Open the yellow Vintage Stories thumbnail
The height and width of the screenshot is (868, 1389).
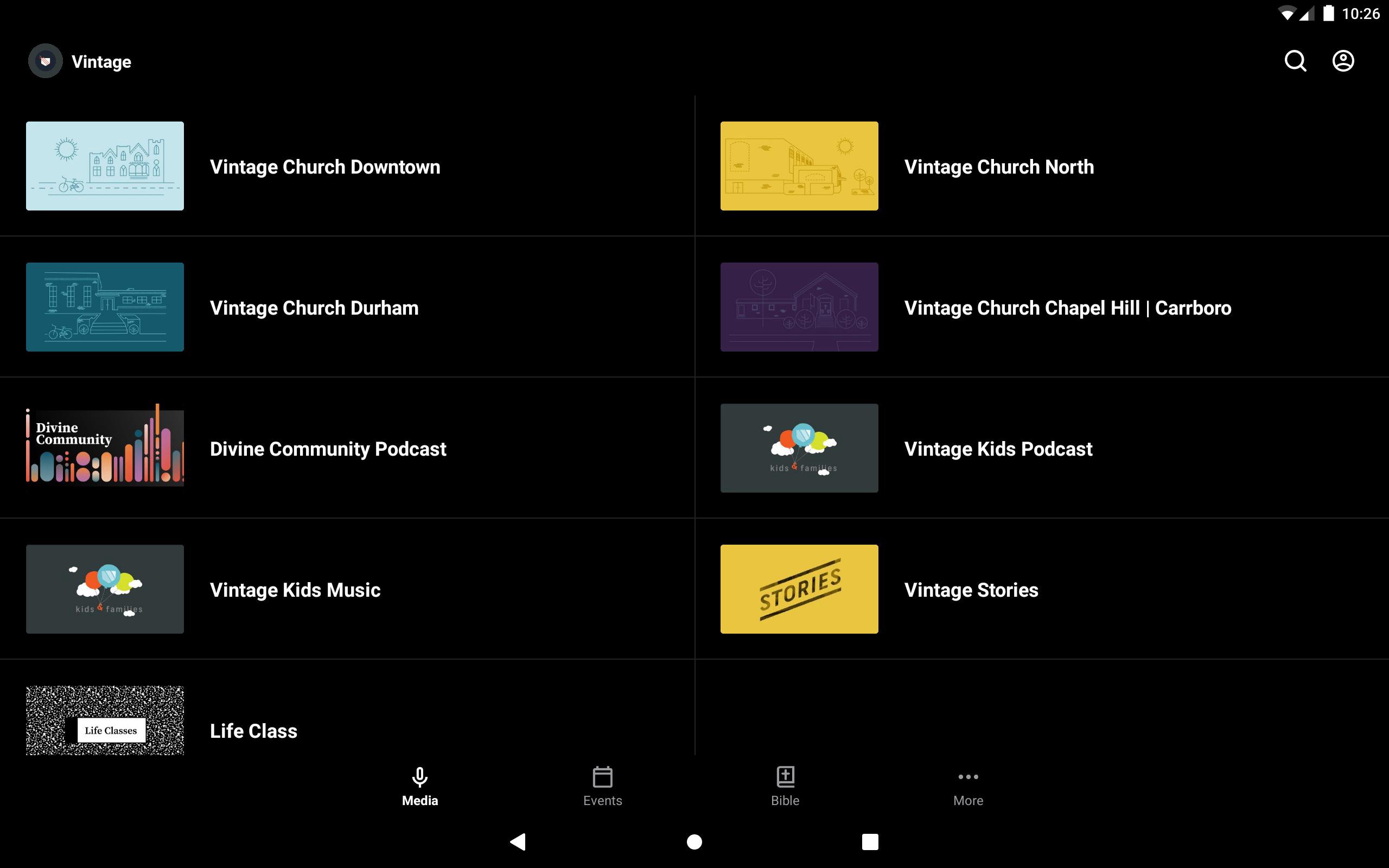pyautogui.click(x=799, y=589)
